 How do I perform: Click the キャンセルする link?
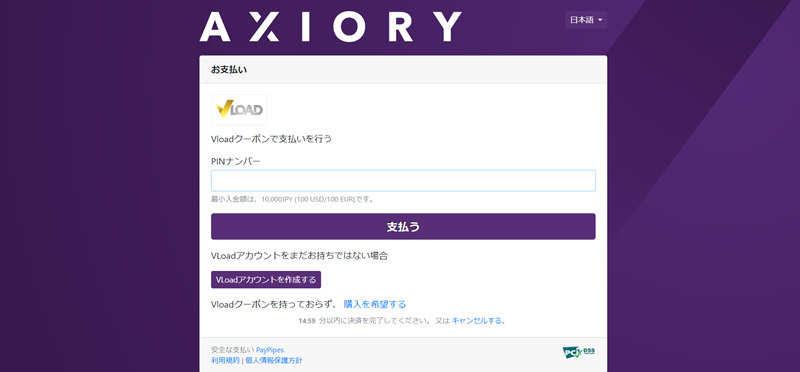tap(477, 321)
